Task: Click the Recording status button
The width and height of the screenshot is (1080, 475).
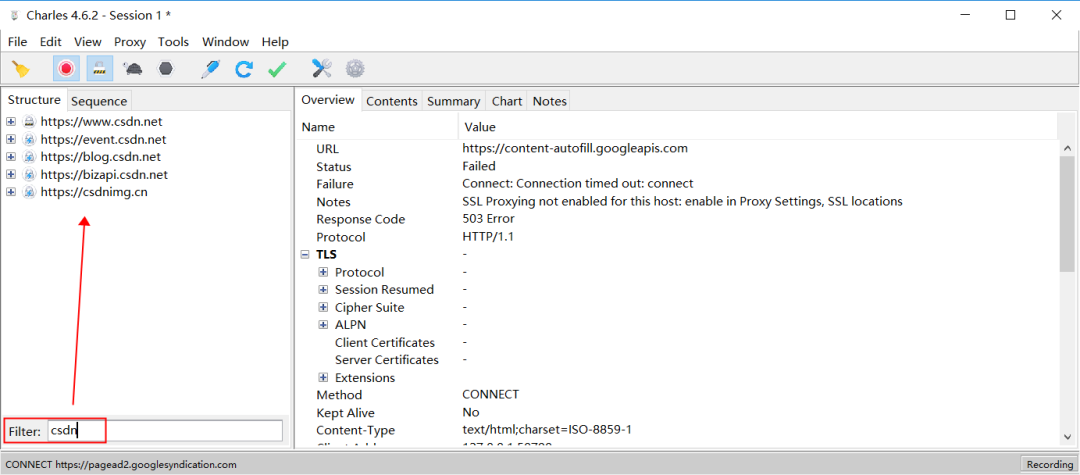Action: (x=1047, y=465)
